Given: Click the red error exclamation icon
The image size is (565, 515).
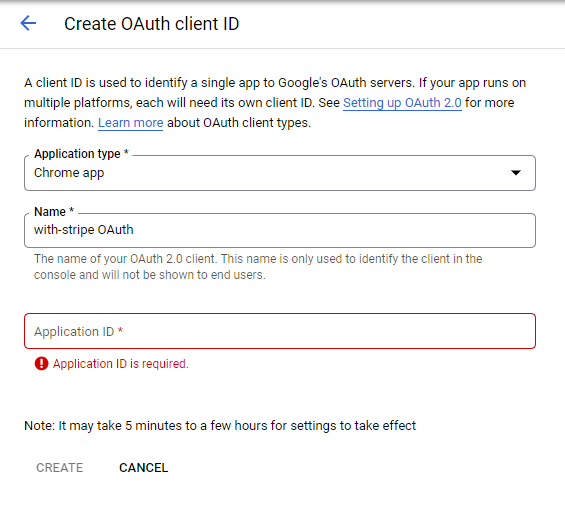Looking at the screenshot, I should tap(41, 363).
